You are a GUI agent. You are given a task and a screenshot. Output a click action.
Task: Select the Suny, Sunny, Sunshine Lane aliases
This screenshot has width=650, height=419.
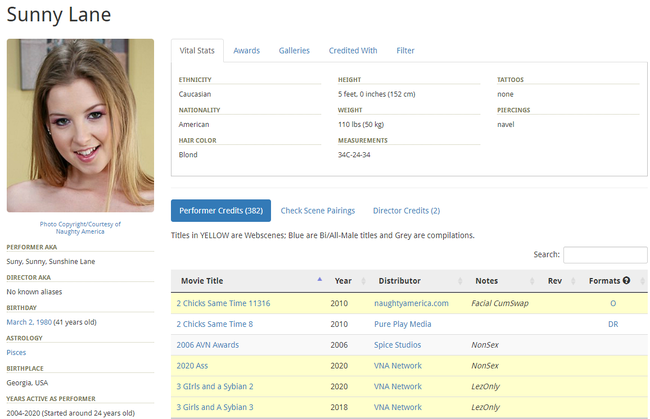pyautogui.click(x=51, y=262)
